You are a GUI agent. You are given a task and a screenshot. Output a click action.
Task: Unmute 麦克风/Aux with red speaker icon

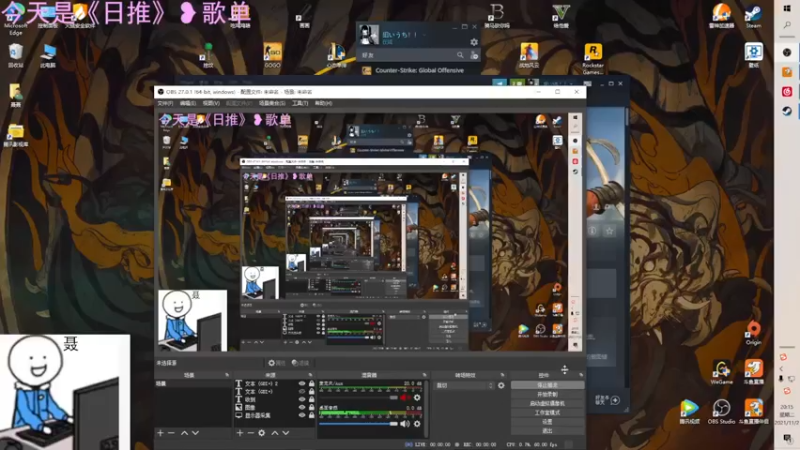point(405,397)
